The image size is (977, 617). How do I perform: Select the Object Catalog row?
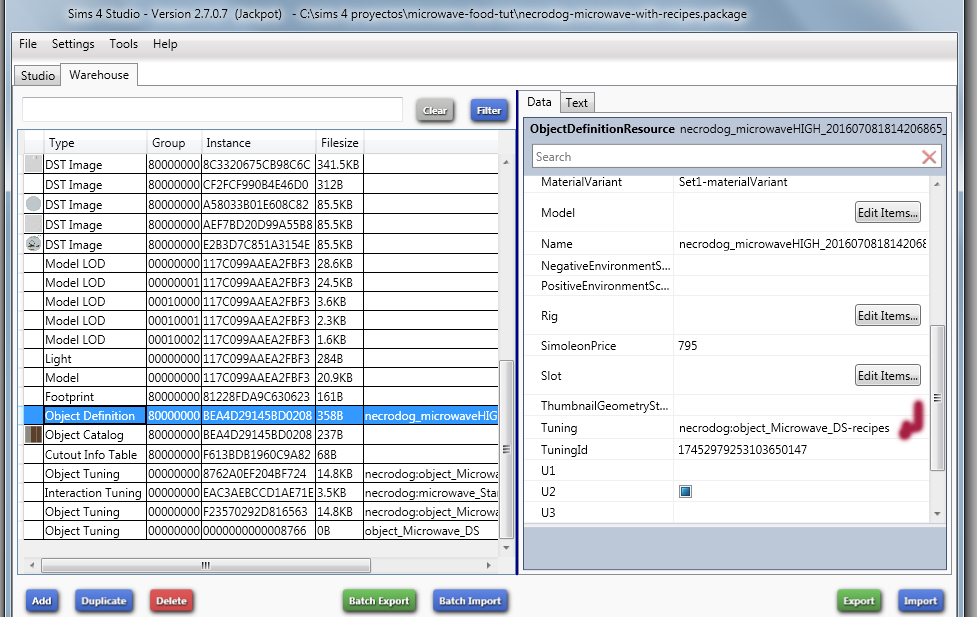pos(261,435)
